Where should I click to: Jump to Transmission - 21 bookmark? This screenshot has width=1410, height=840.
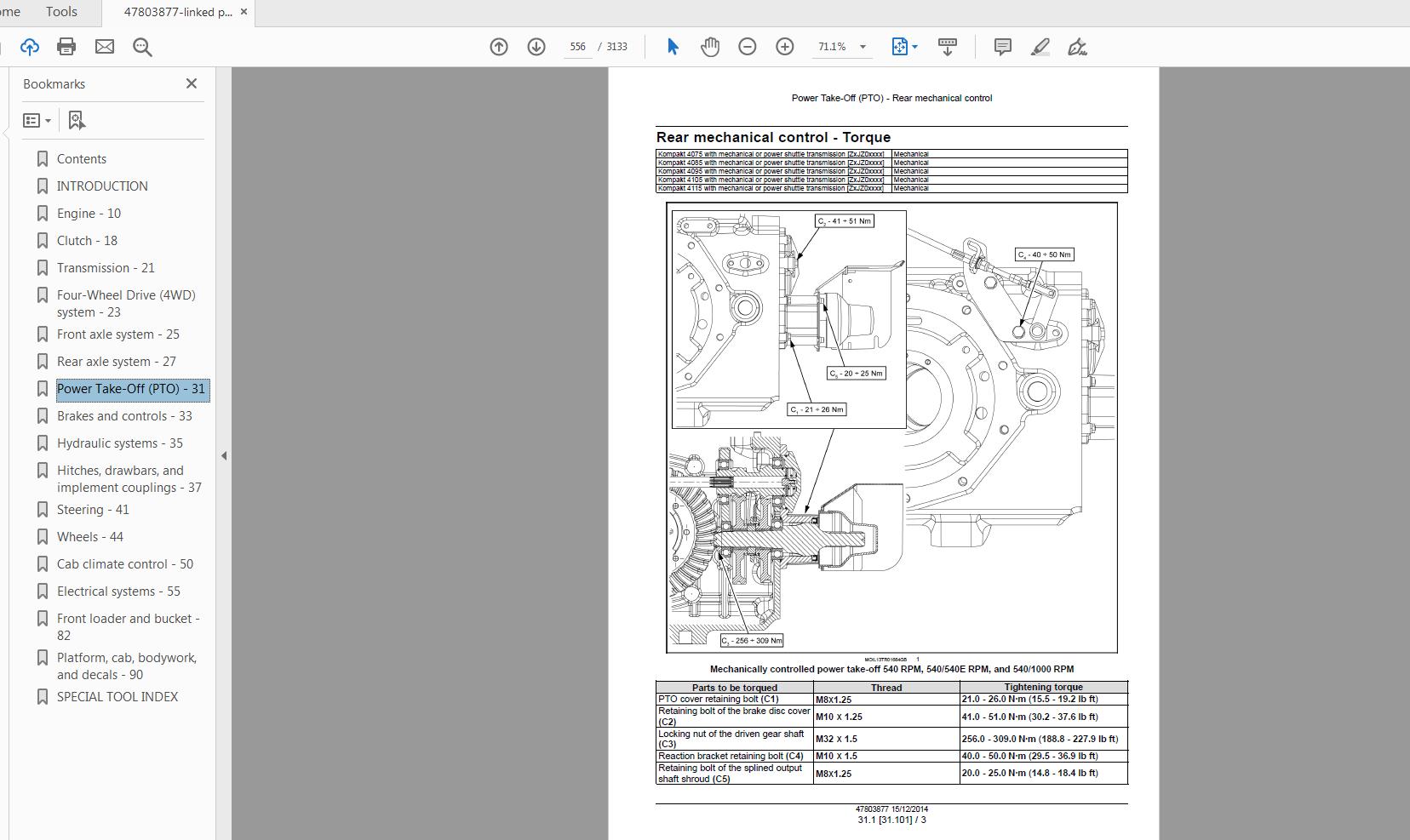pyautogui.click(x=106, y=268)
